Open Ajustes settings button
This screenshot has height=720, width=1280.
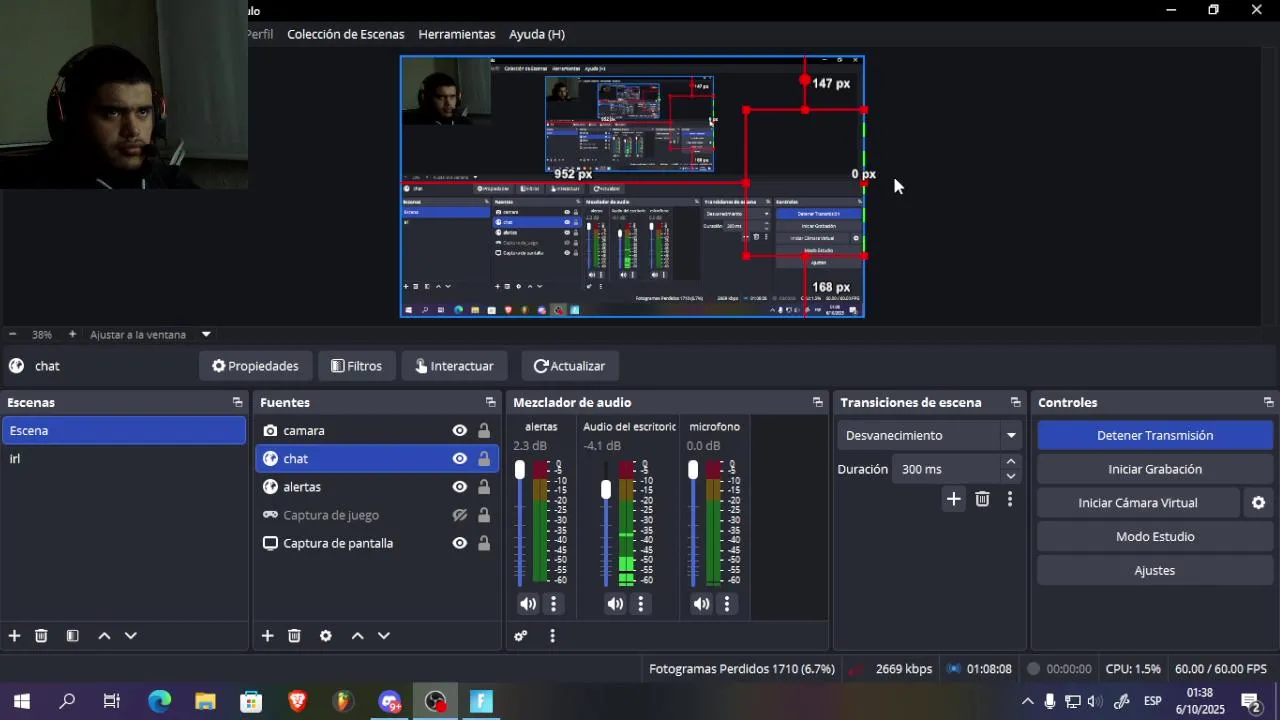pyautogui.click(x=1155, y=570)
